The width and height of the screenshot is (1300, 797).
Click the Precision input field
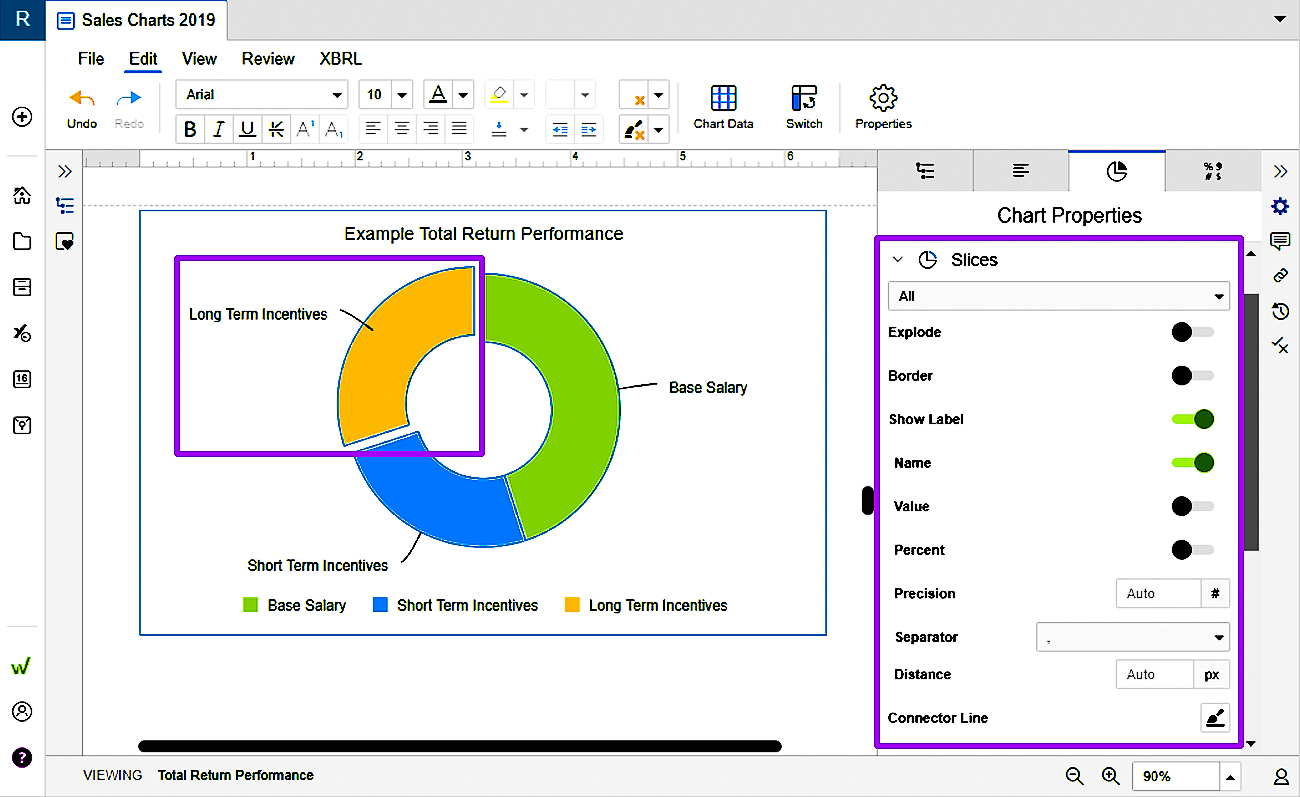click(x=1157, y=594)
